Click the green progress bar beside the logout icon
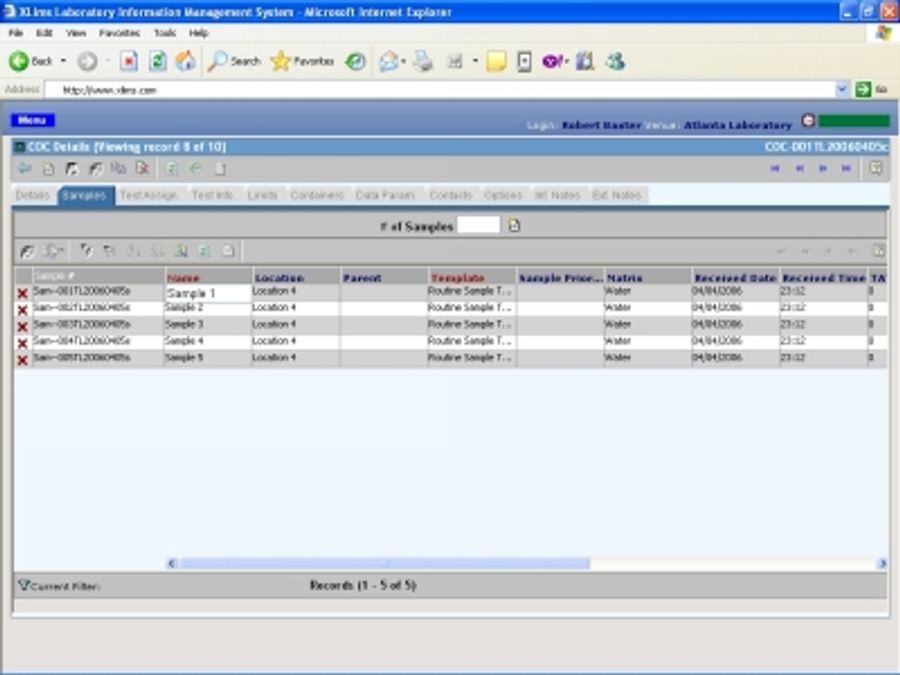 click(x=854, y=121)
